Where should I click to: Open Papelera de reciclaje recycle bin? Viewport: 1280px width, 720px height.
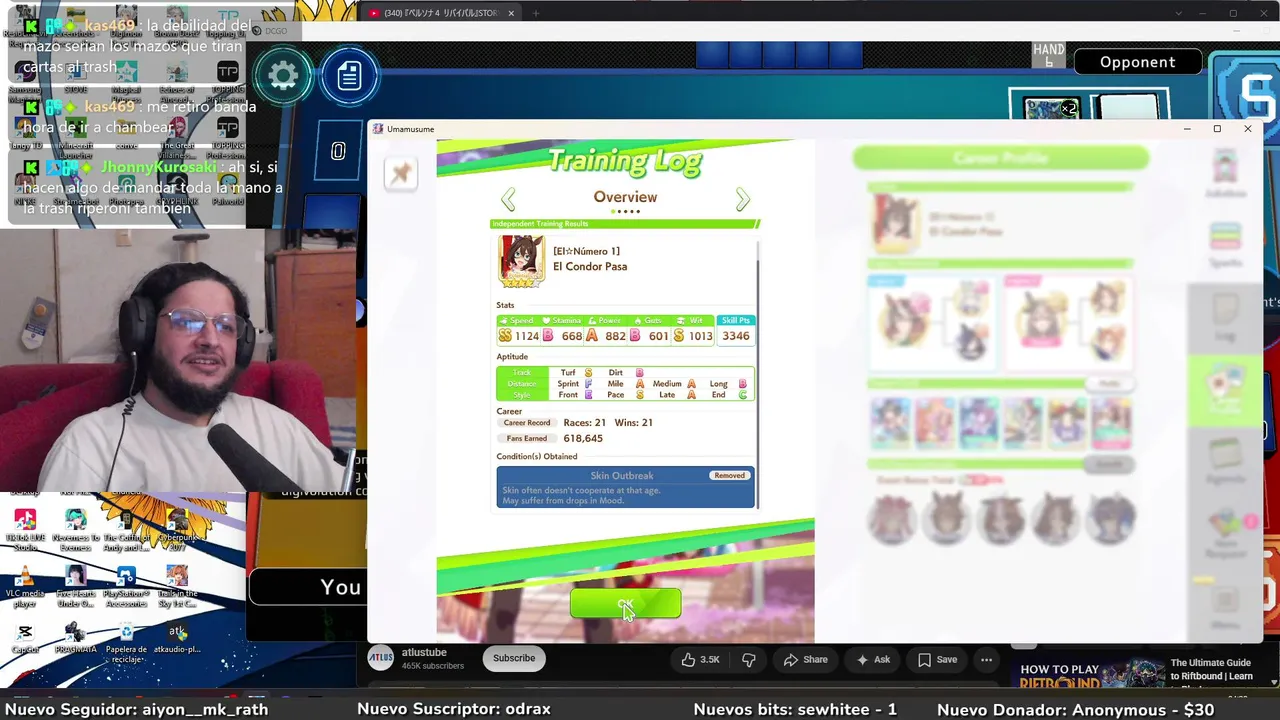(126, 642)
